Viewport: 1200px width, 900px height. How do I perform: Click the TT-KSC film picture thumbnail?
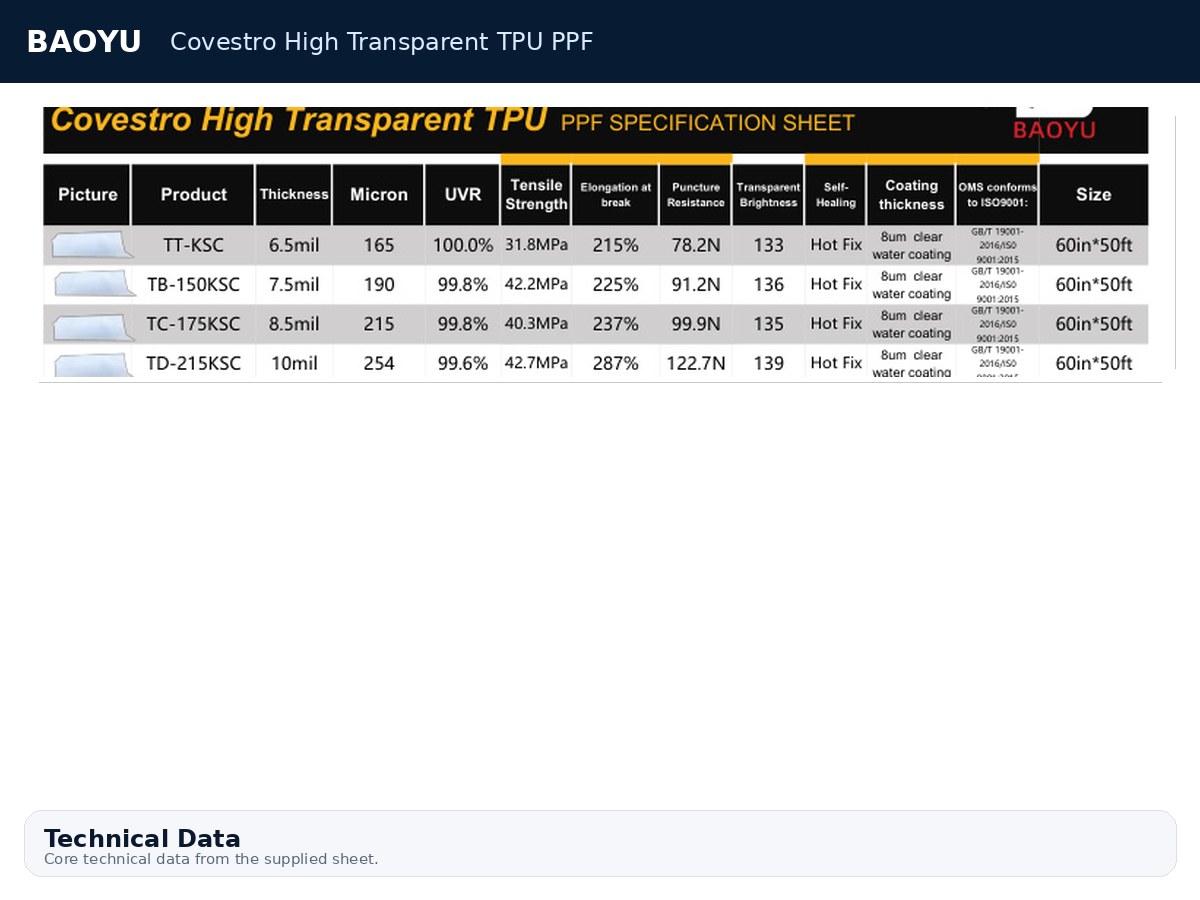[92, 245]
